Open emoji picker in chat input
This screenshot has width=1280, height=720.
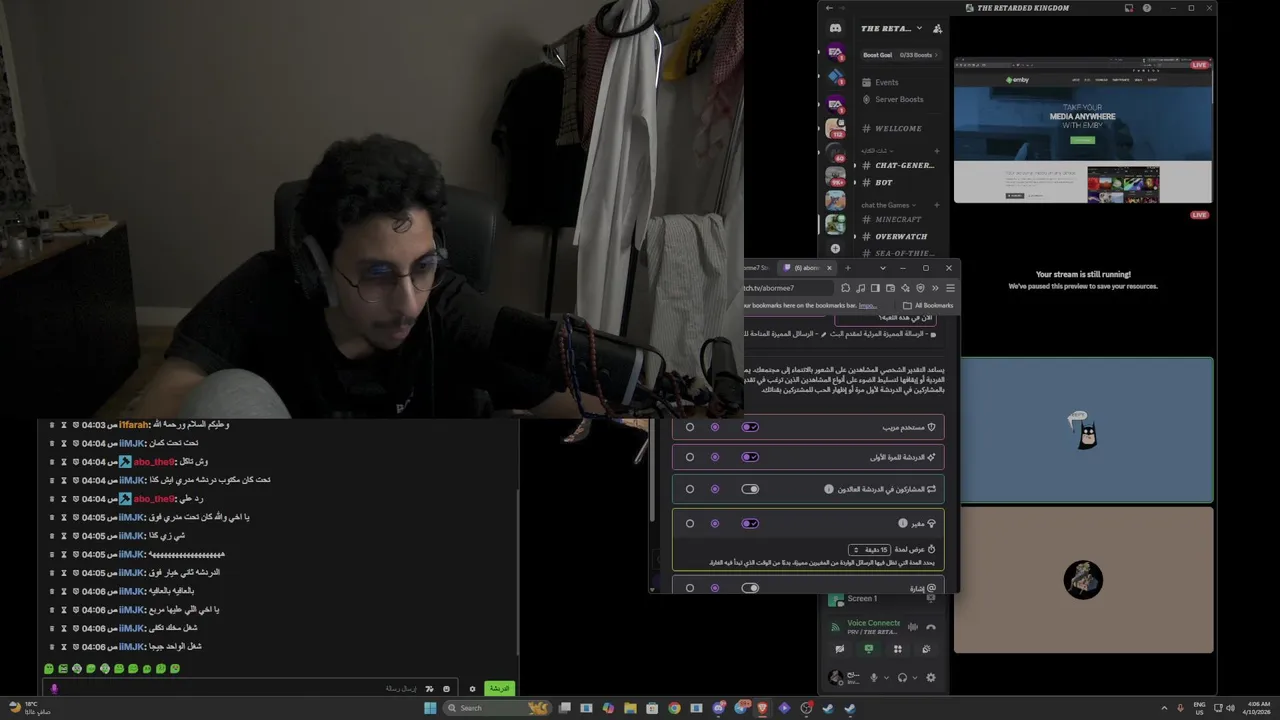444,689
